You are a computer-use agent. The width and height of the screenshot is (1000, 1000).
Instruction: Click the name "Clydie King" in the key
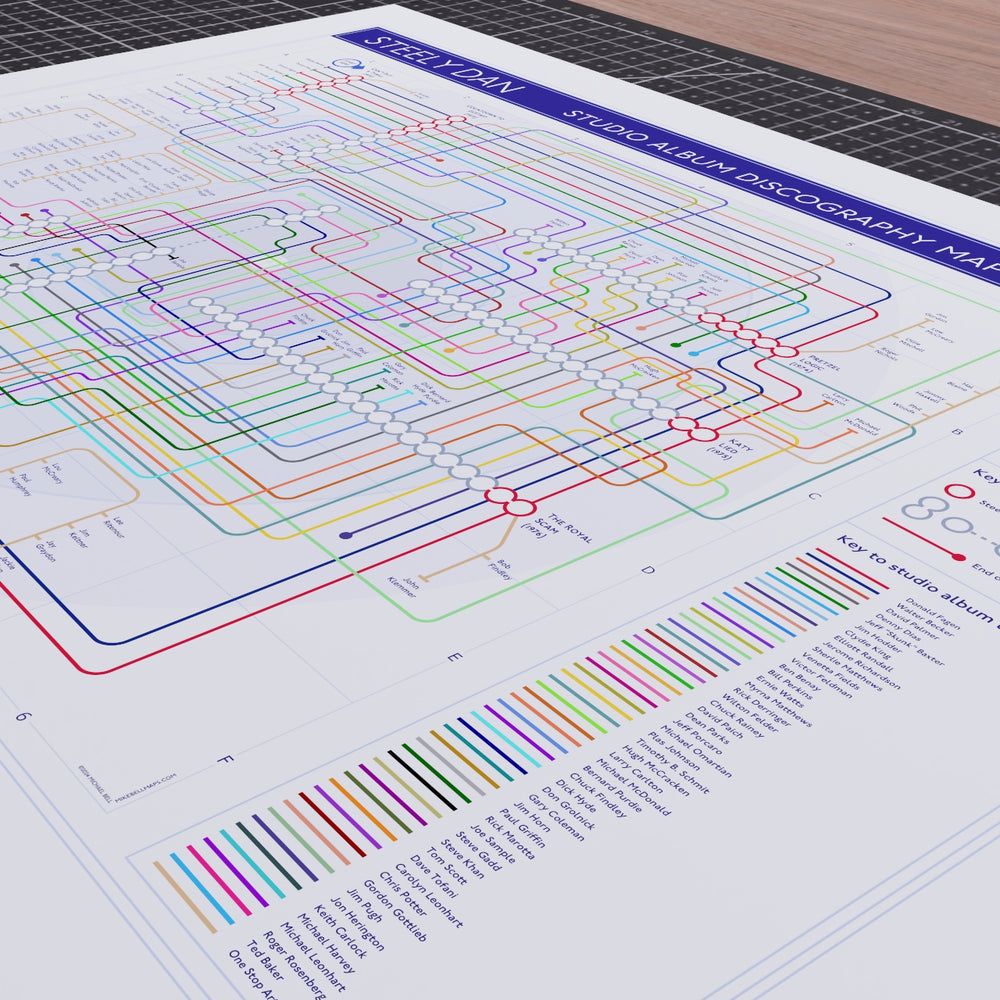[867, 645]
